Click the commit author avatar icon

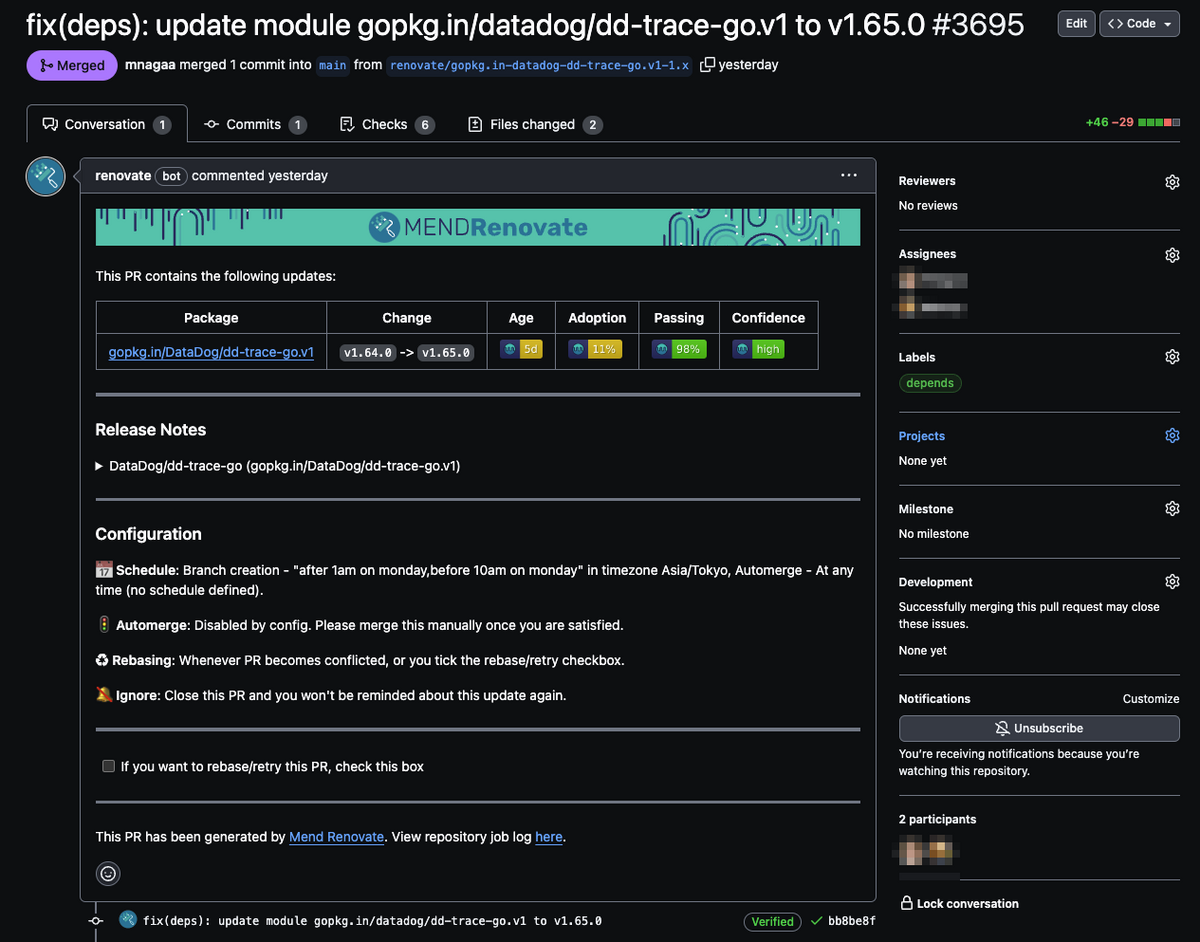(x=127, y=920)
